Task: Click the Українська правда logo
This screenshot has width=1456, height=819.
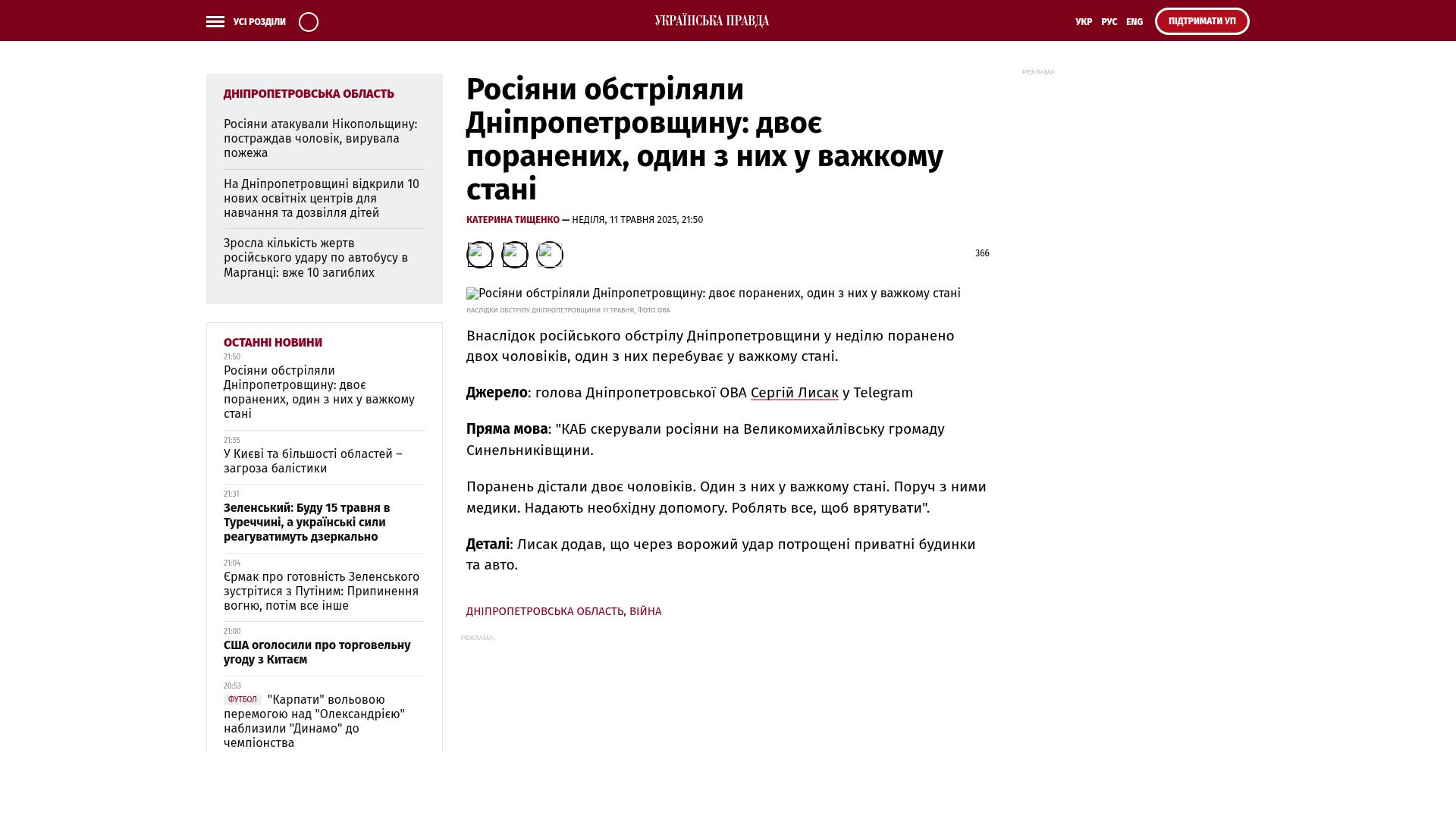Action: (x=711, y=21)
